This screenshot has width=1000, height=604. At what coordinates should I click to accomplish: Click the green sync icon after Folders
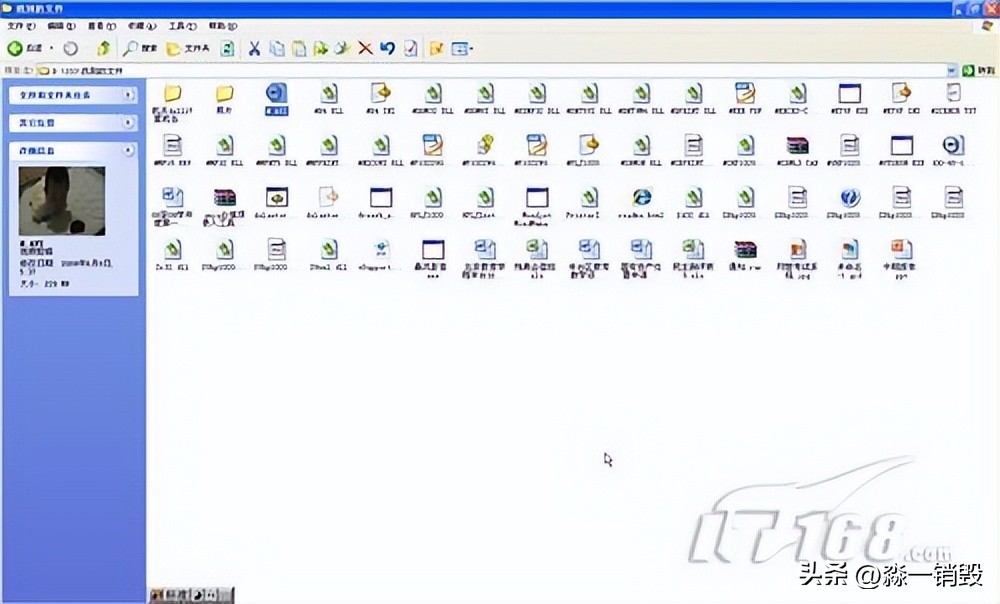228,48
